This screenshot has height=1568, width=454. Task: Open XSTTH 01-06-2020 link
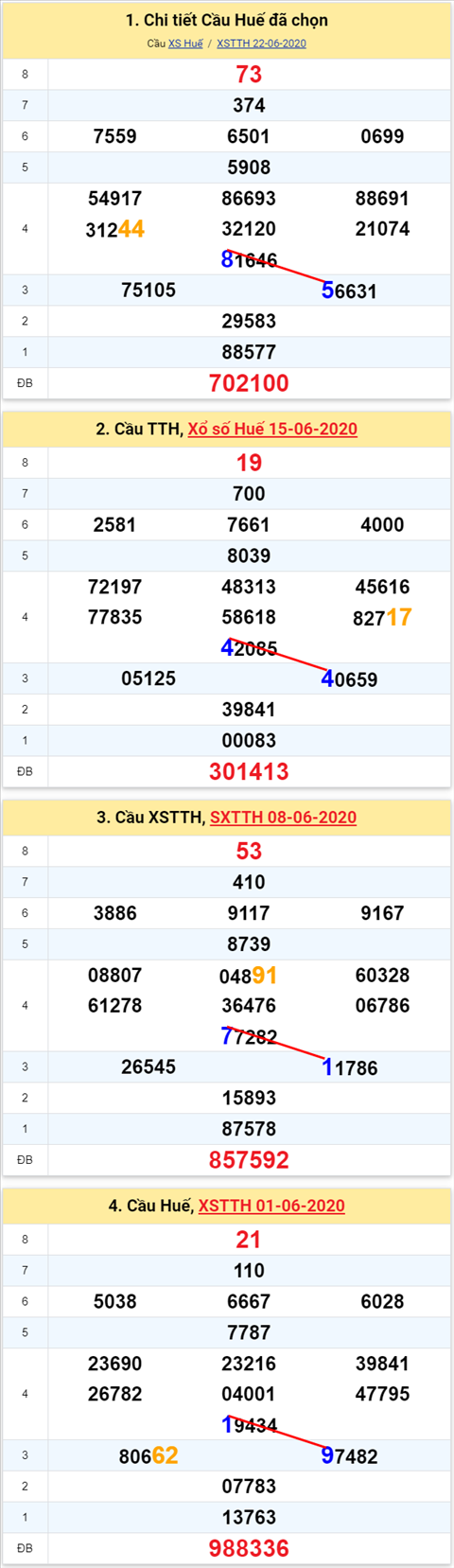tap(271, 1206)
